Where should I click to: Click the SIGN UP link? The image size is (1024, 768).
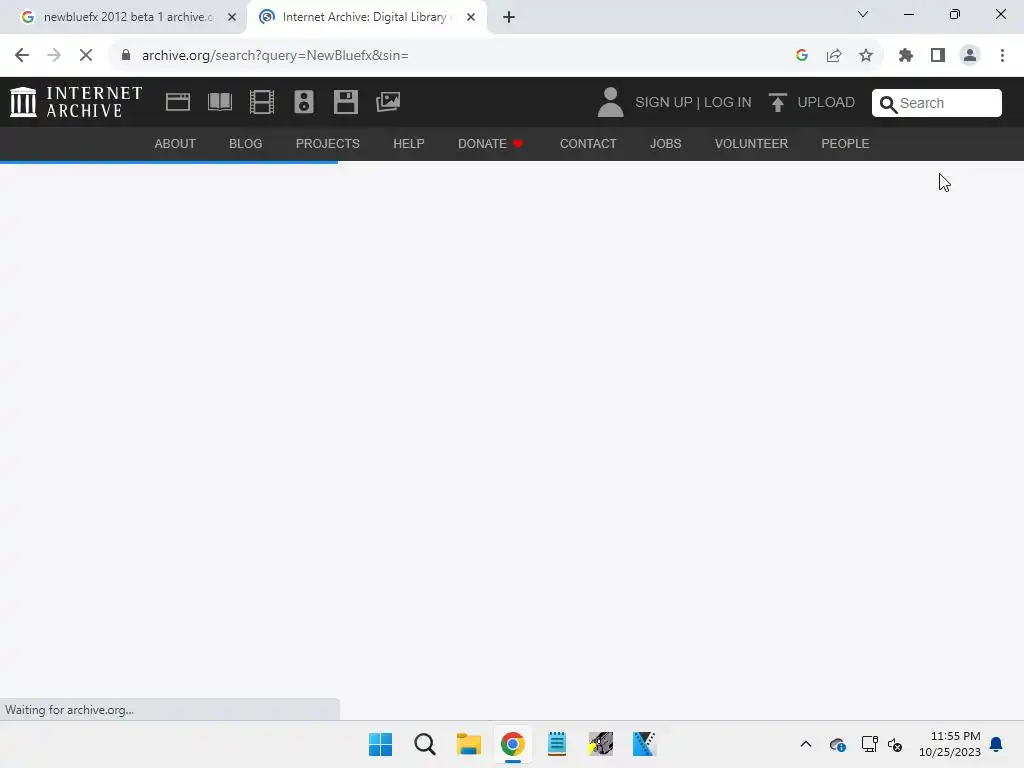click(x=664, y=103)
